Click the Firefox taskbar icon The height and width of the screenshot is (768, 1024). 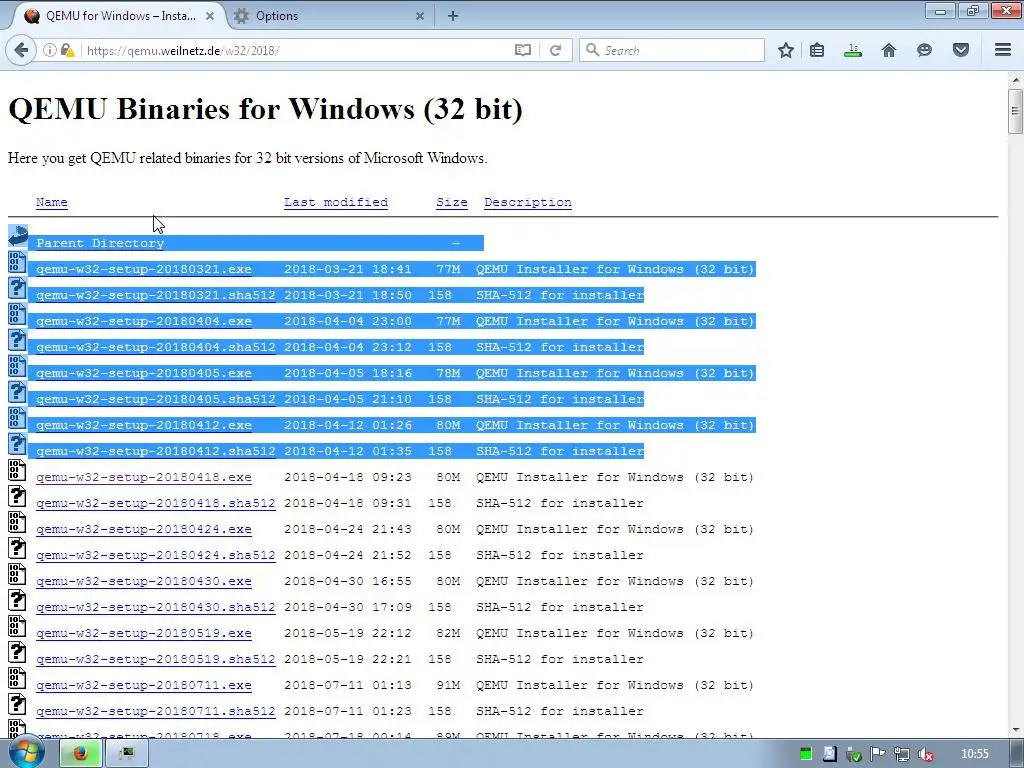80,753
